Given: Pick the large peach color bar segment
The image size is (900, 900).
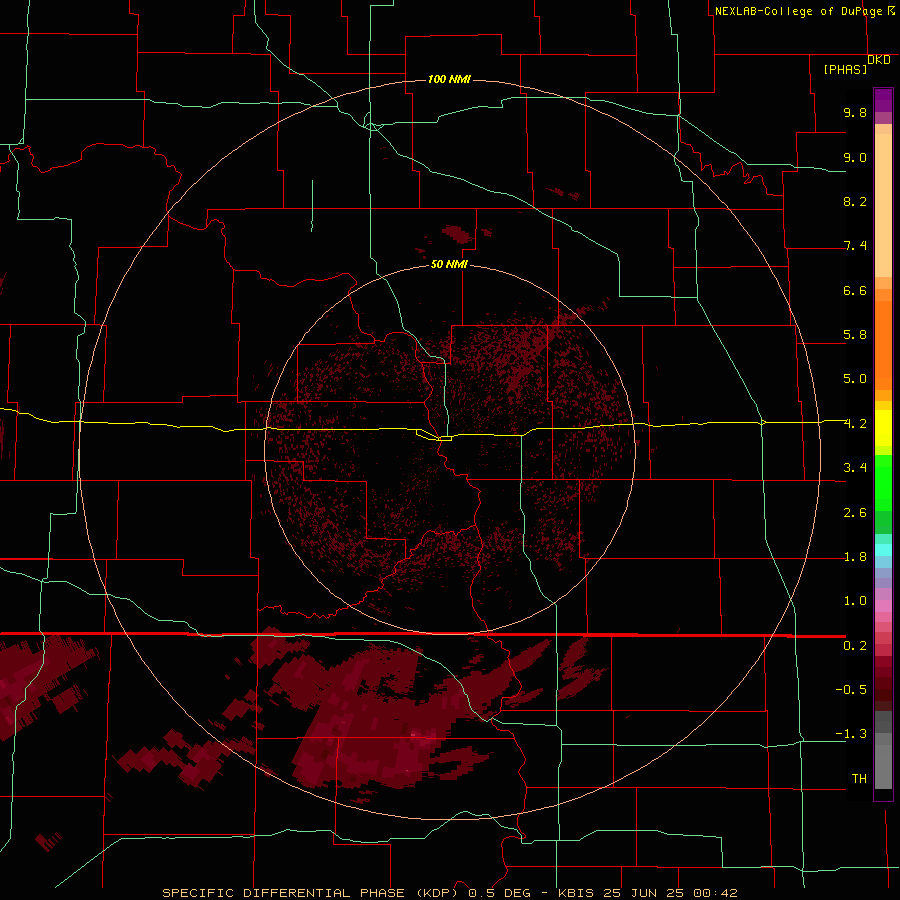Looking at the screenshot, I should coord(883,205).
